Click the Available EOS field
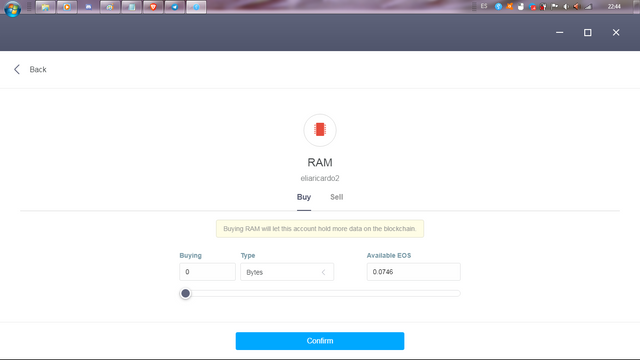This screenshot has width=640, height=360. click(x=413, y=272)
